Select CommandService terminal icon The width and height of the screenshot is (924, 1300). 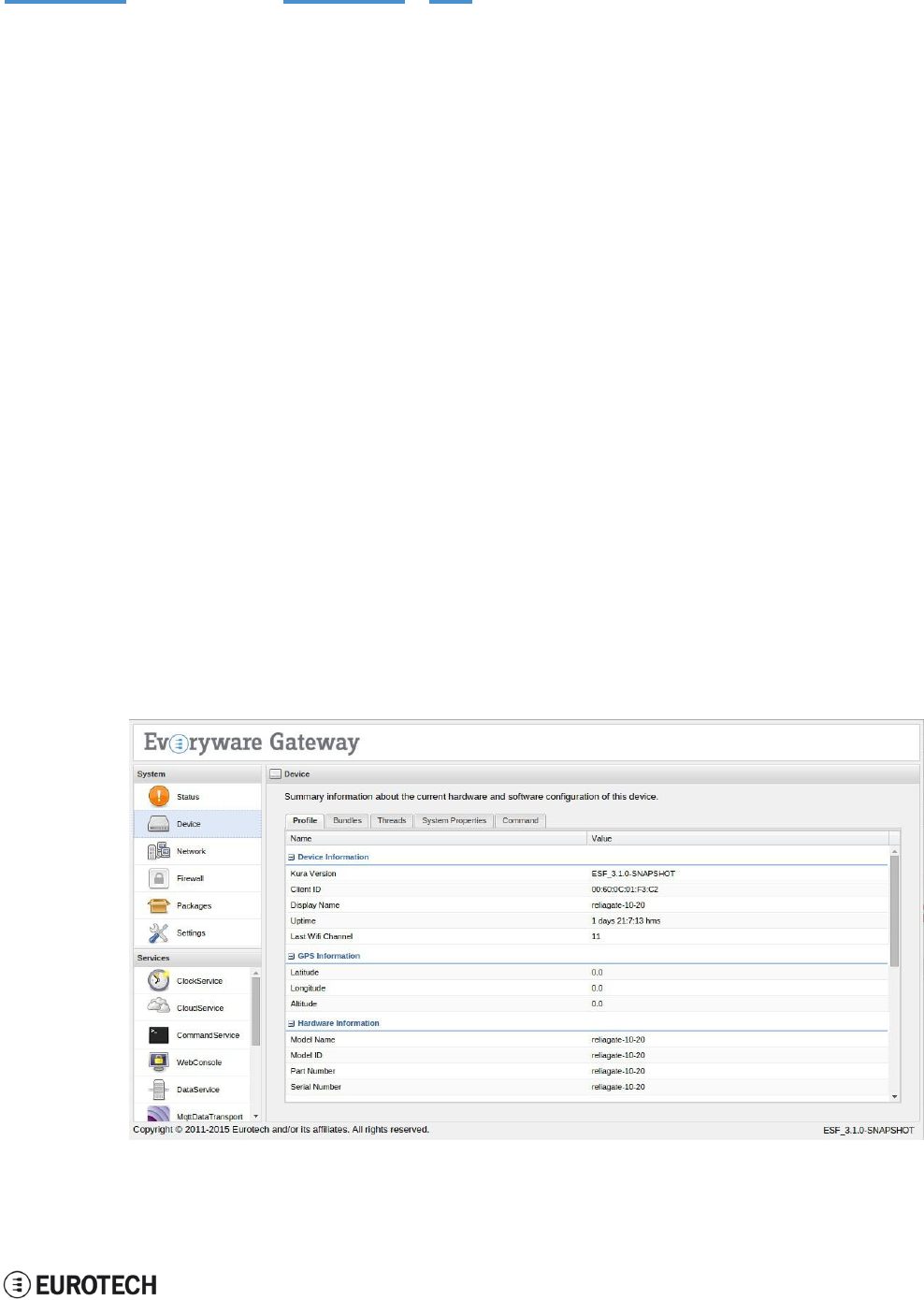[x=159, y=1035]
